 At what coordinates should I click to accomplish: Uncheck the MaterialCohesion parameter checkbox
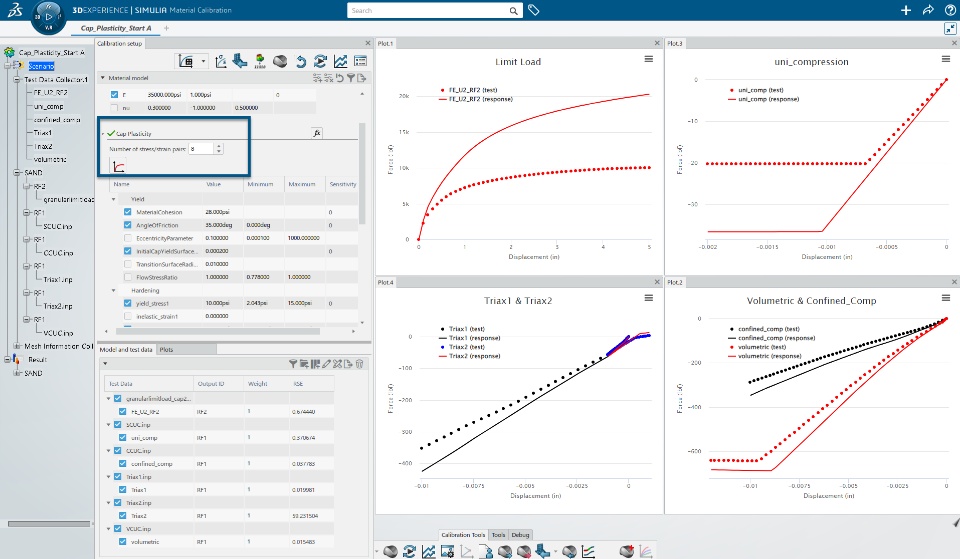[127, 212]
